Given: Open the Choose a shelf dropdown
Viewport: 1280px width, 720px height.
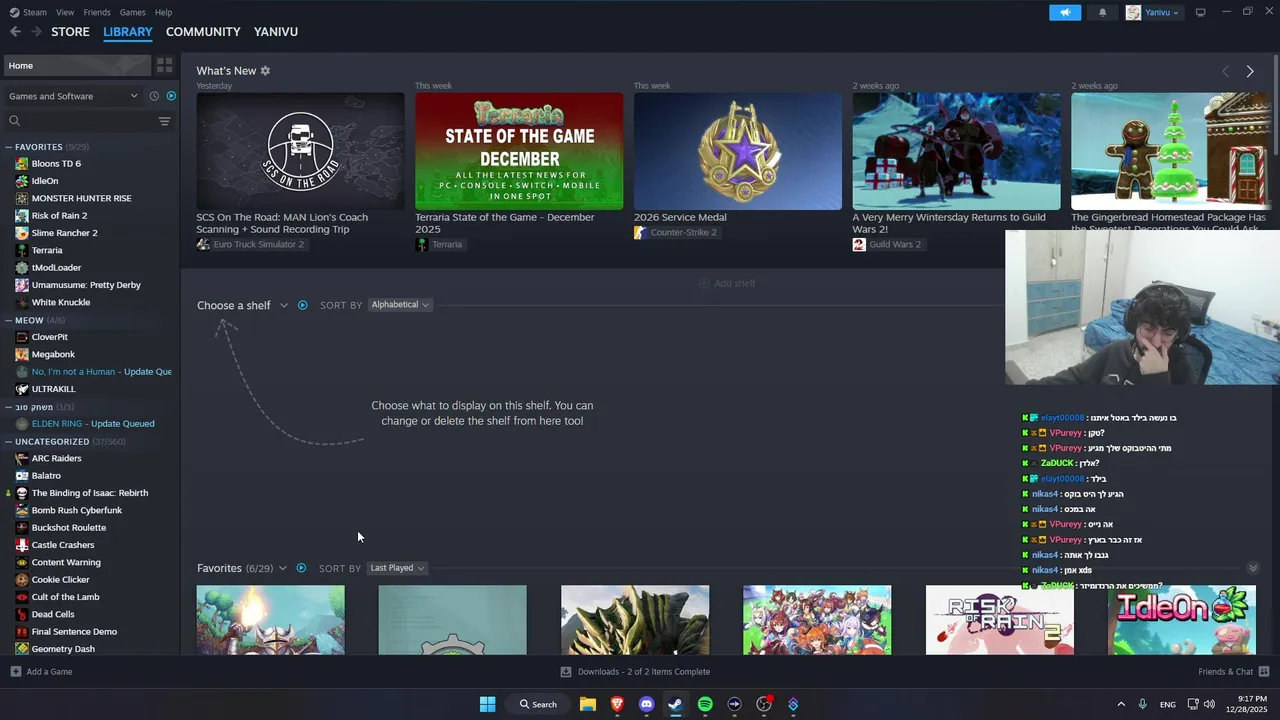Looking at the screenshot, I should click(x=242, y=305).
